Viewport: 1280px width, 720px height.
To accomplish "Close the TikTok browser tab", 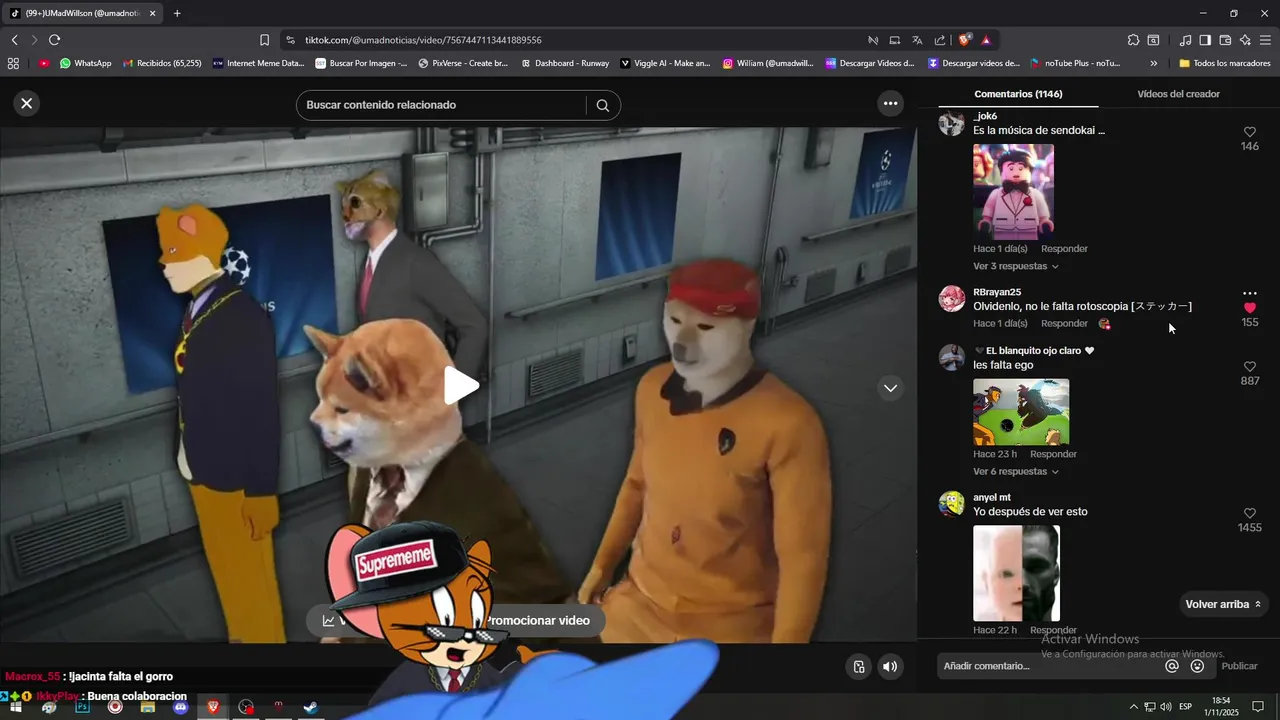I will [x=152, y=13].
